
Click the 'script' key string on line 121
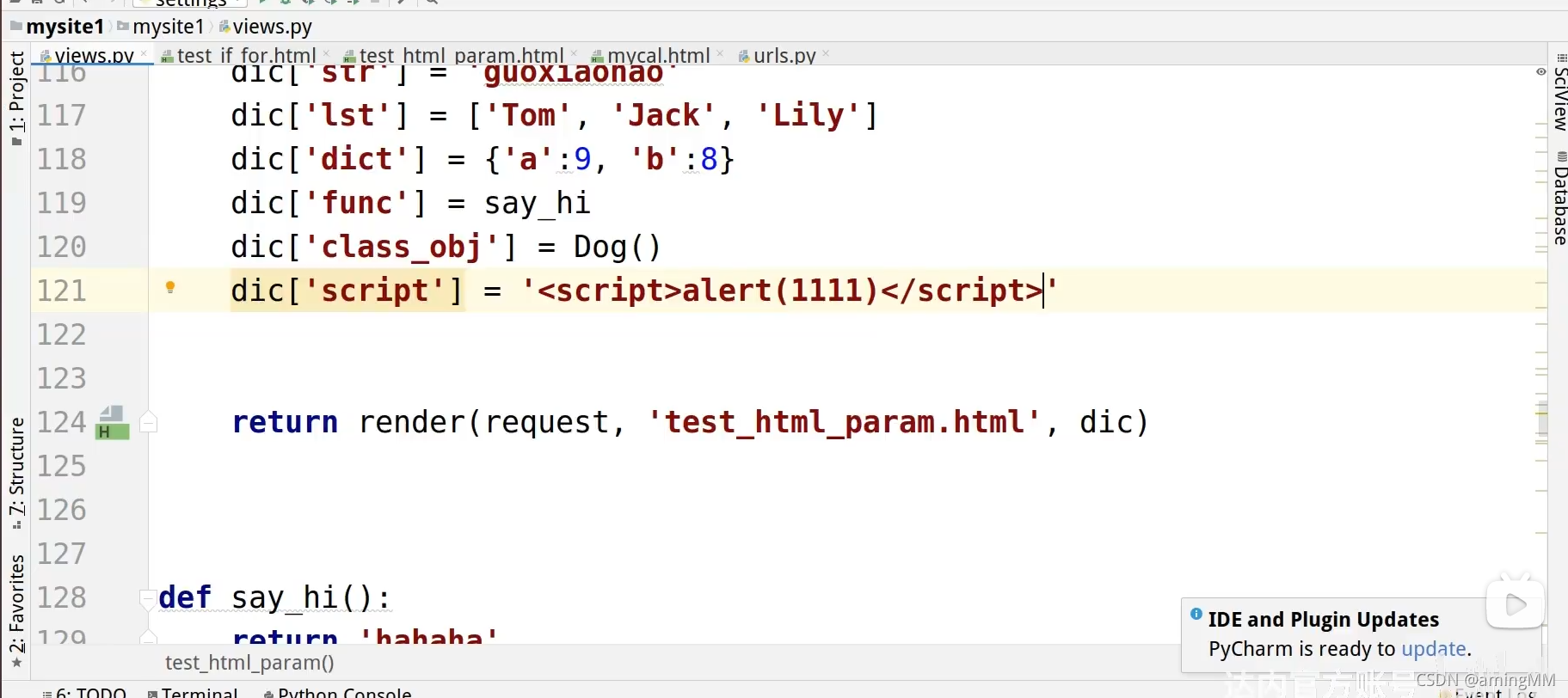375,291
